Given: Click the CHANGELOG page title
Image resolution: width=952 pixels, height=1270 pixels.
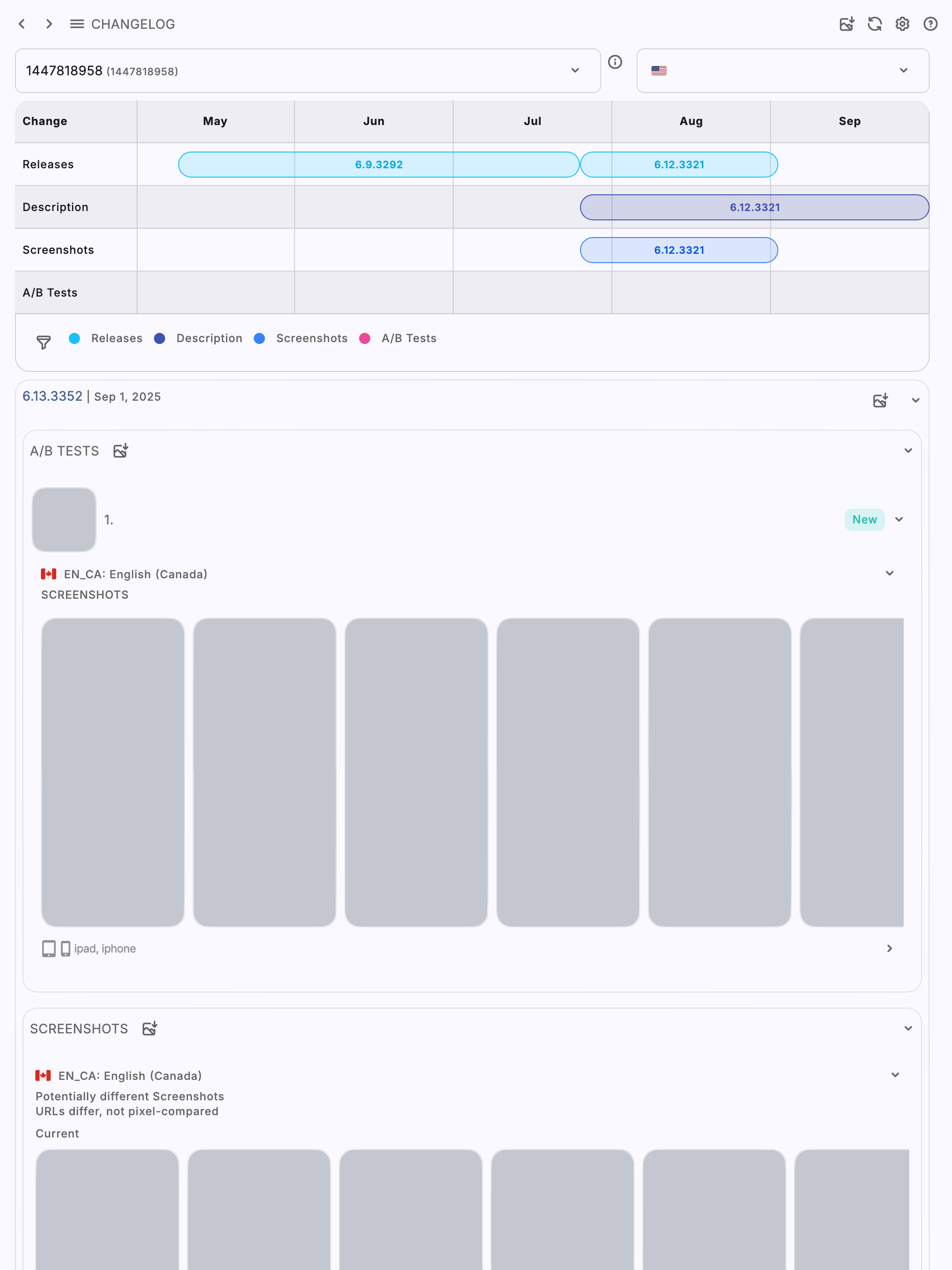Looking at the screenshot, I should (133, 24).
